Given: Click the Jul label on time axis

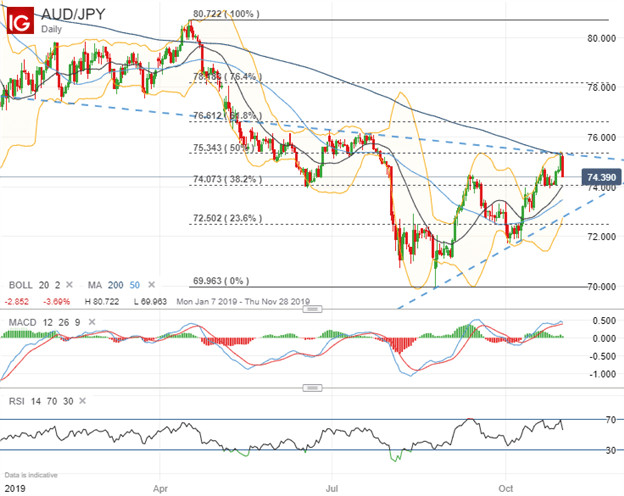Looking at the screenshot, I should 332,488.
